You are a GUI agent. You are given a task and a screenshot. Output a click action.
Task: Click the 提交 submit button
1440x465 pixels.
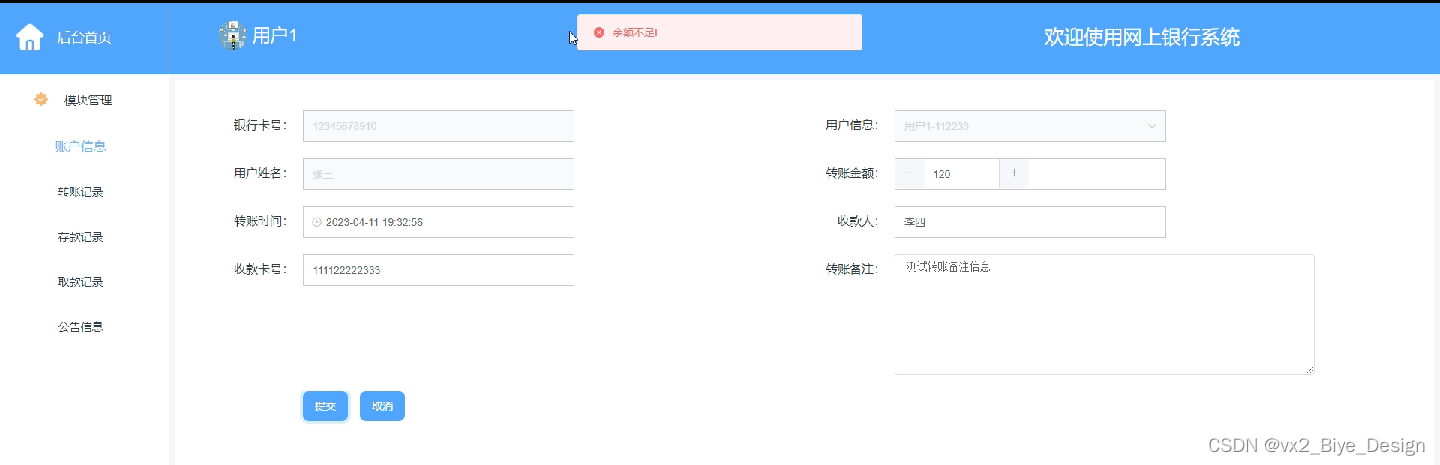(x=326, y=406)
